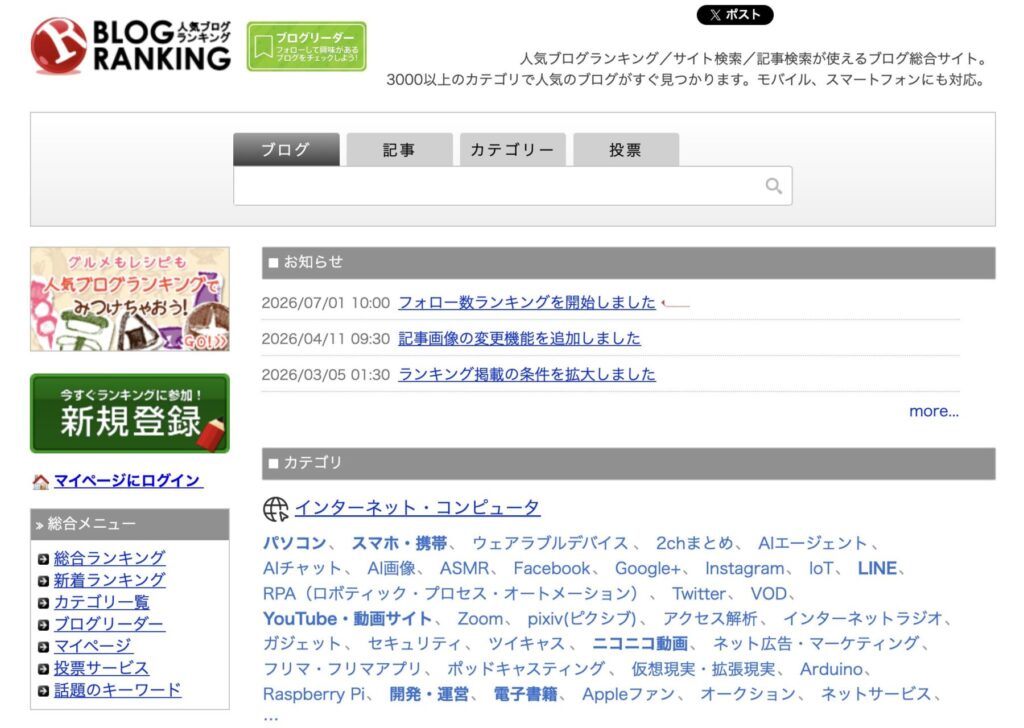Click the Blog Ranking logo

coord(131,46)
